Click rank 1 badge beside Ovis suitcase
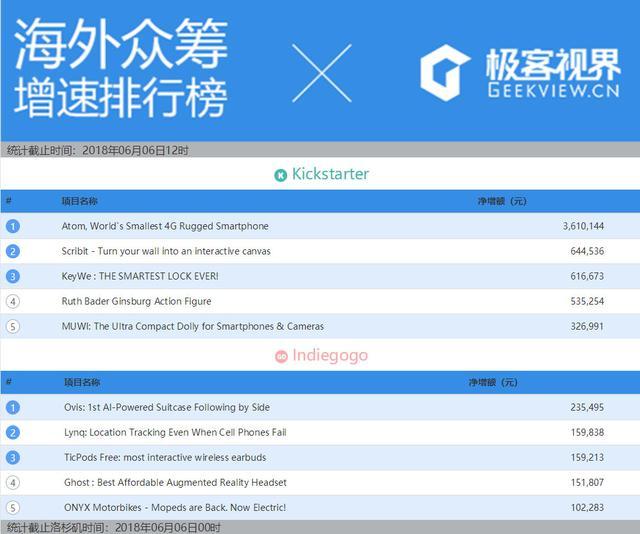The height and width of the screenshot is (534, 640). 13,407
